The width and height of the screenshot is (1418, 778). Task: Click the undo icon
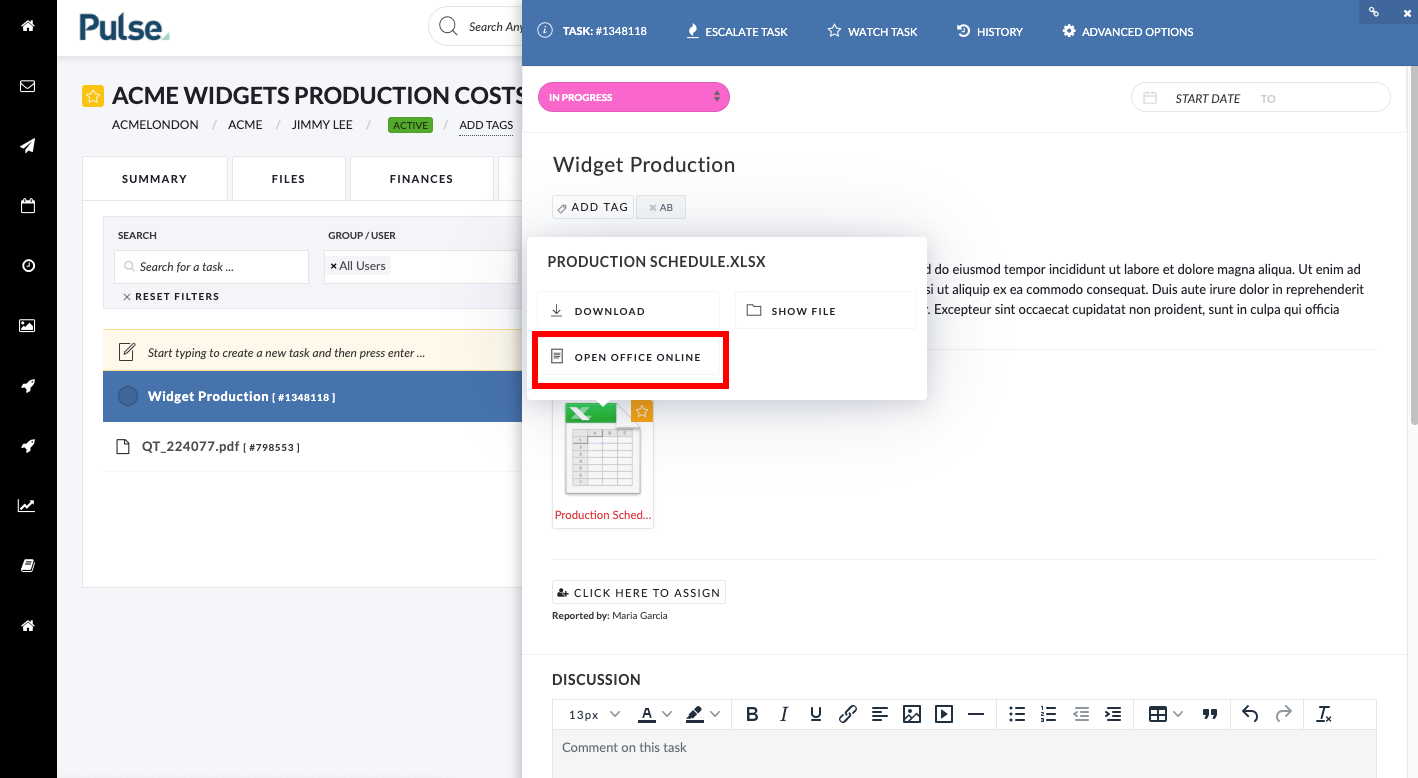[x=1250, y=714]
